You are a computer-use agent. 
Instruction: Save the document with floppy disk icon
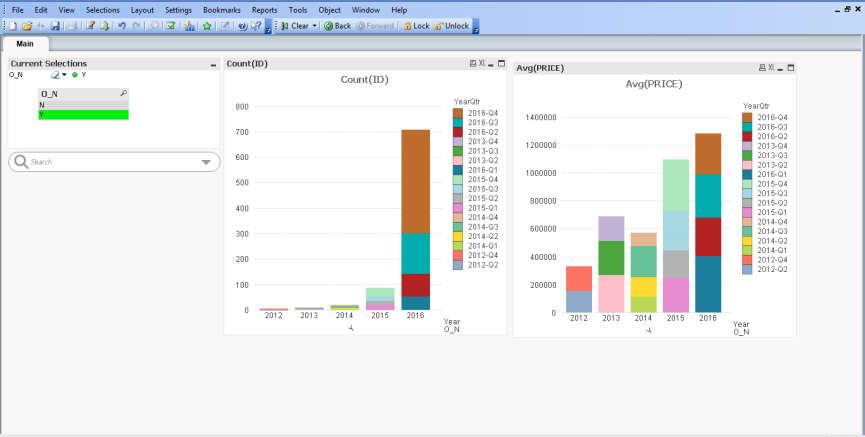coord(55,26)
